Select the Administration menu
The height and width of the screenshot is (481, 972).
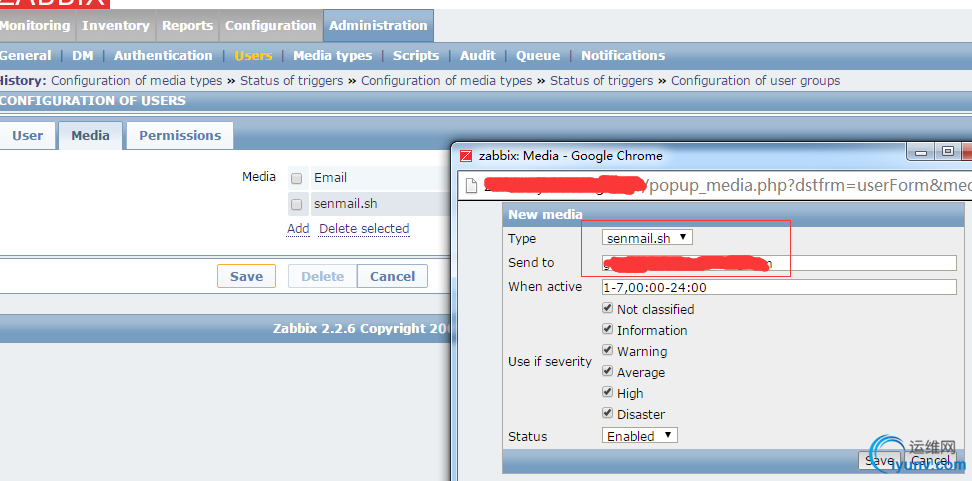pos(378,25)
